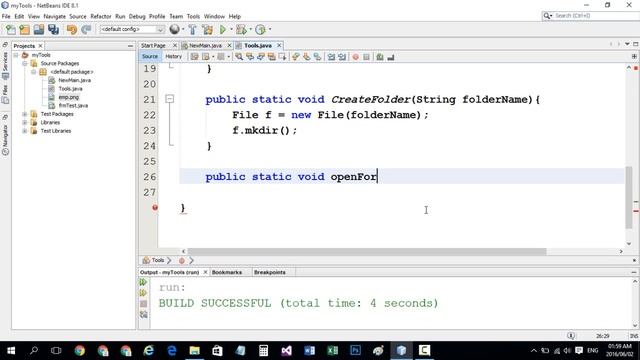Click the Stop square icon in Output panel
The height and width of the screenshot is (360, 640).
point(143,304)
